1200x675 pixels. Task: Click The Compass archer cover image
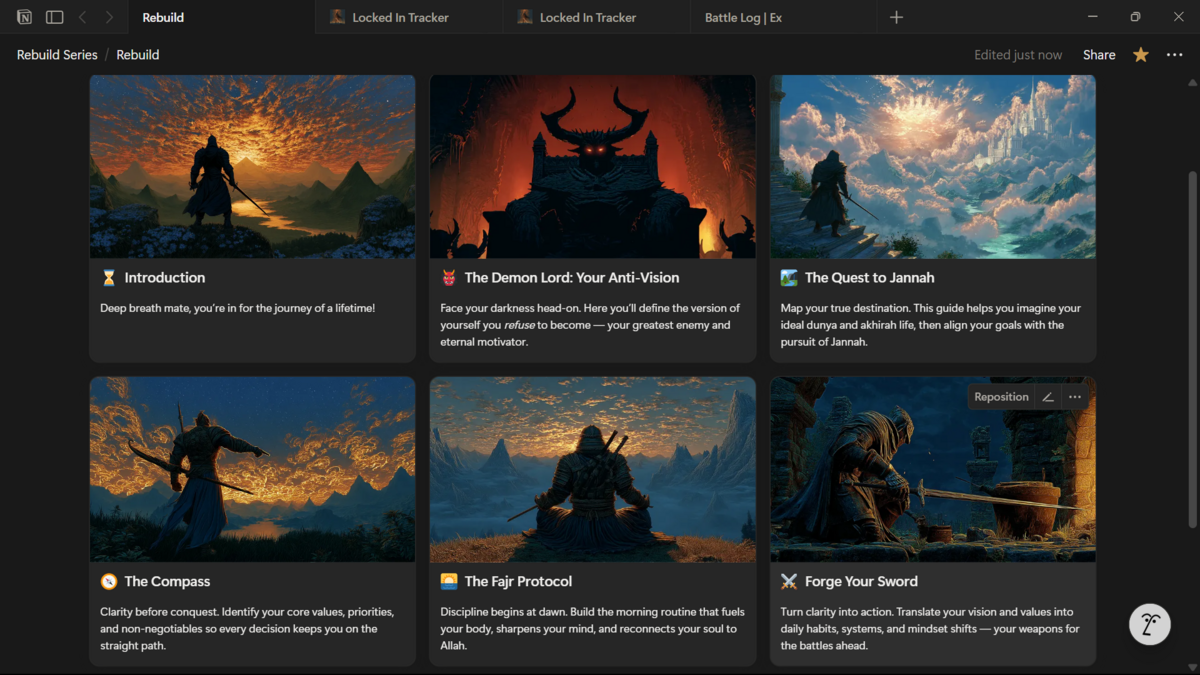(252, 469)
